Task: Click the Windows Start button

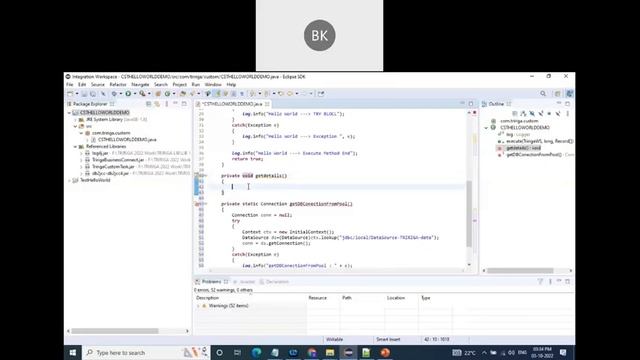Action: pos(73,353)
